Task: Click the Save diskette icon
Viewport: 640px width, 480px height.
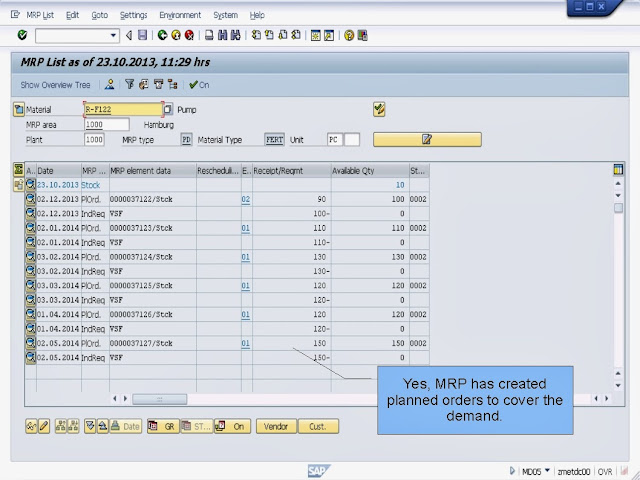Action: 142,36
